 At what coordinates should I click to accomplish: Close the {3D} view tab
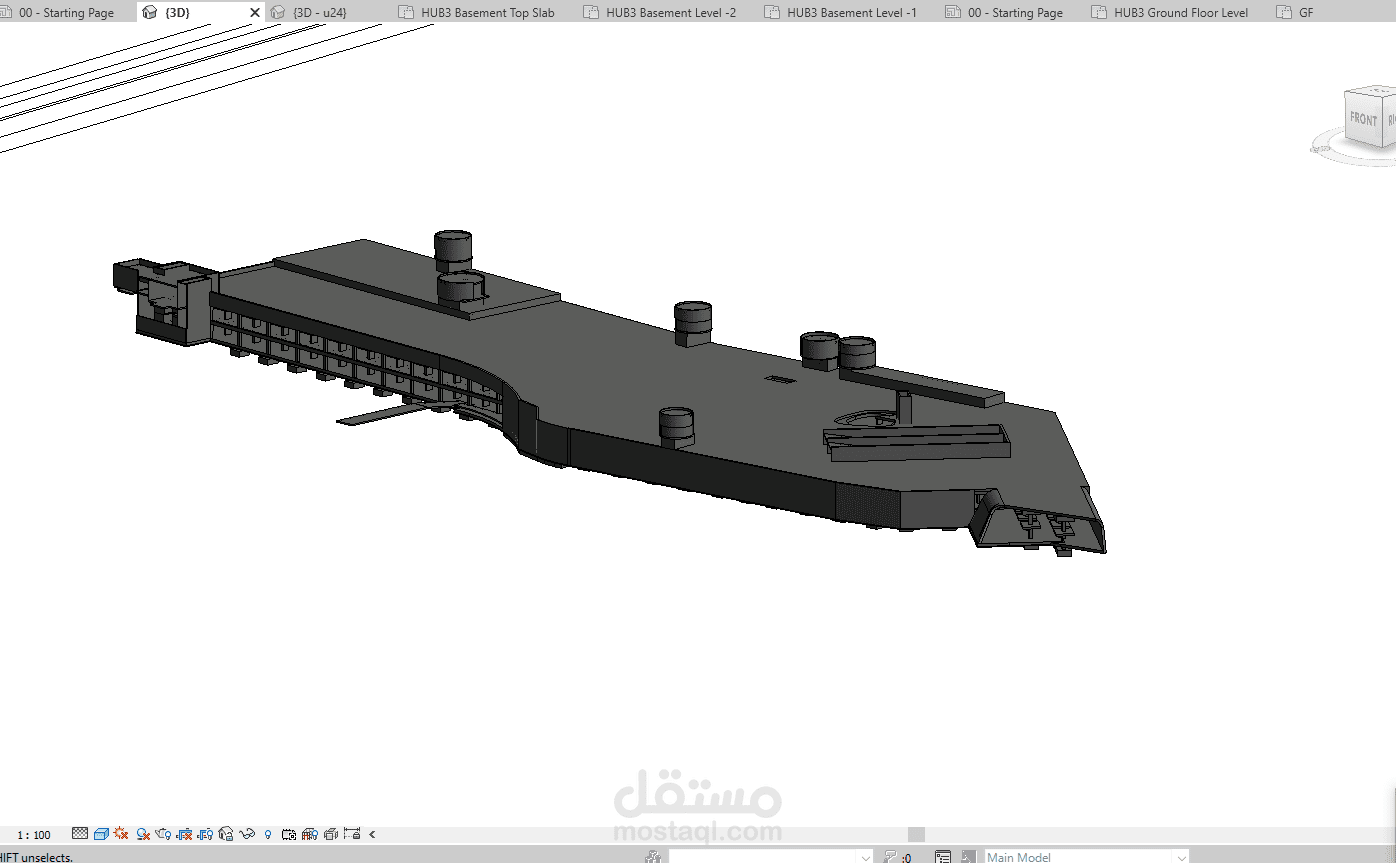pos(254,13)
